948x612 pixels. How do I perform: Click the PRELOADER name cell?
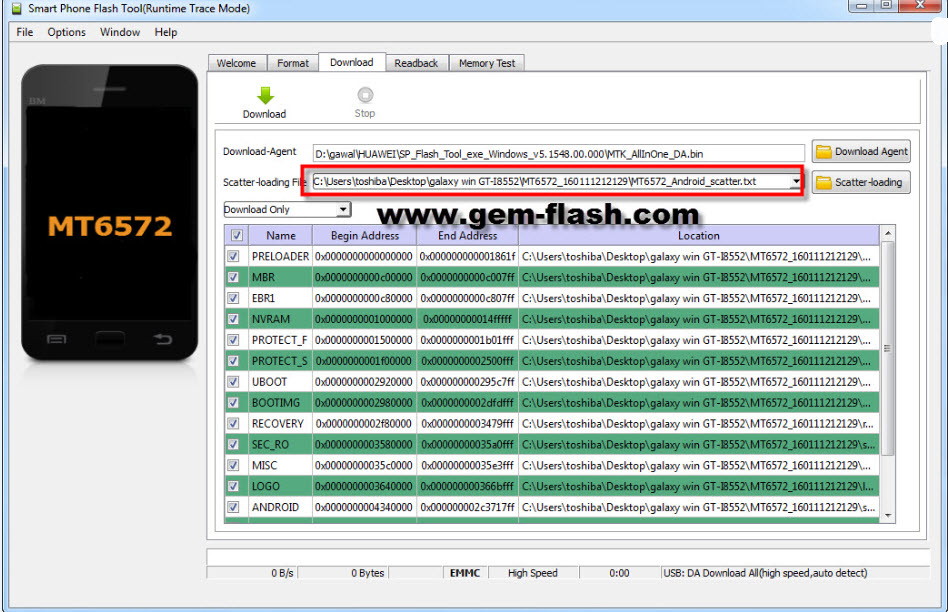coord(281,256)
